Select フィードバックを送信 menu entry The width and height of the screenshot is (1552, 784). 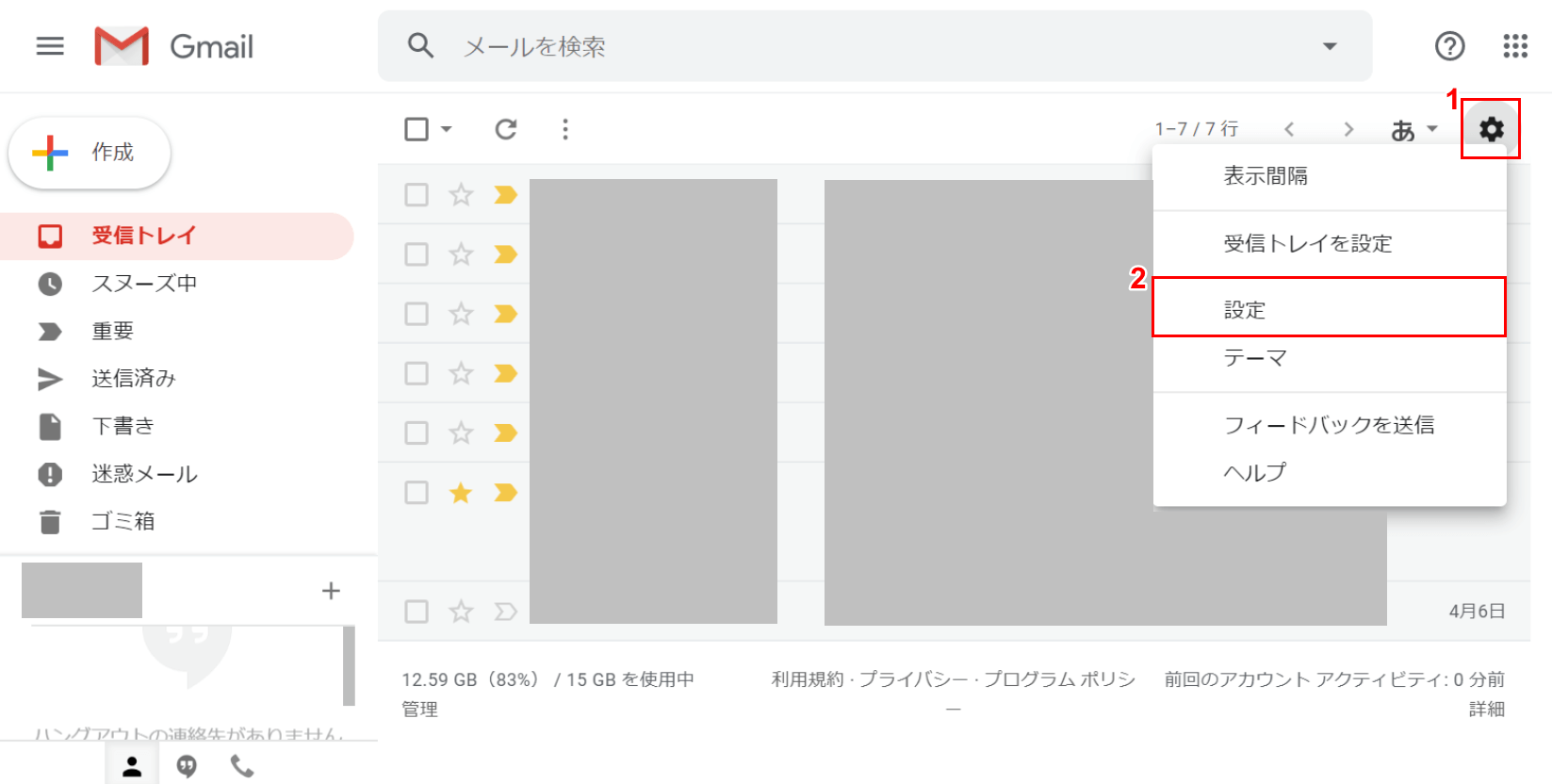pos(1330,425)
